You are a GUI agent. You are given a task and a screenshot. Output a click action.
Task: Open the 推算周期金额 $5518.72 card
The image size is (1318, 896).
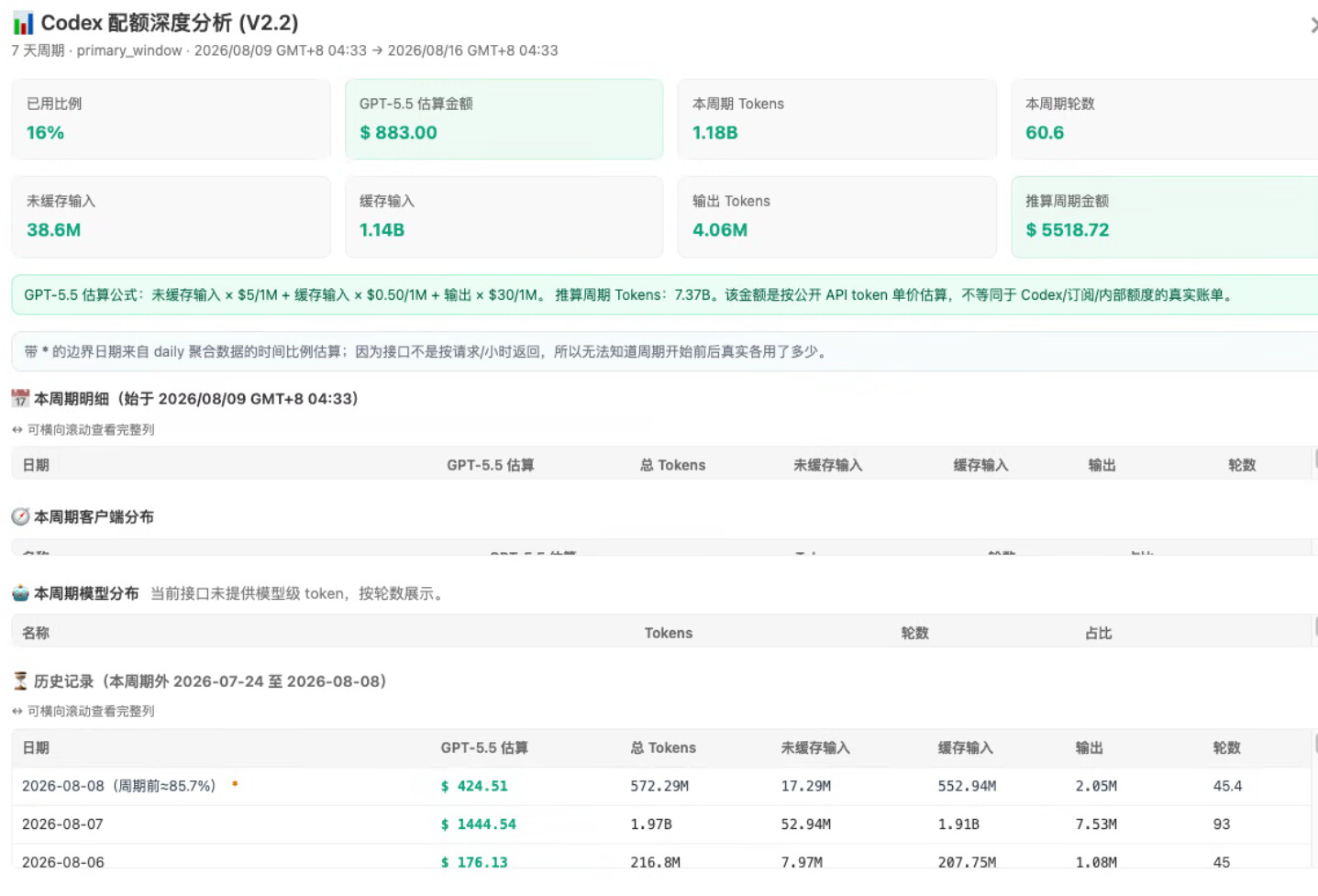point(1165,216)
